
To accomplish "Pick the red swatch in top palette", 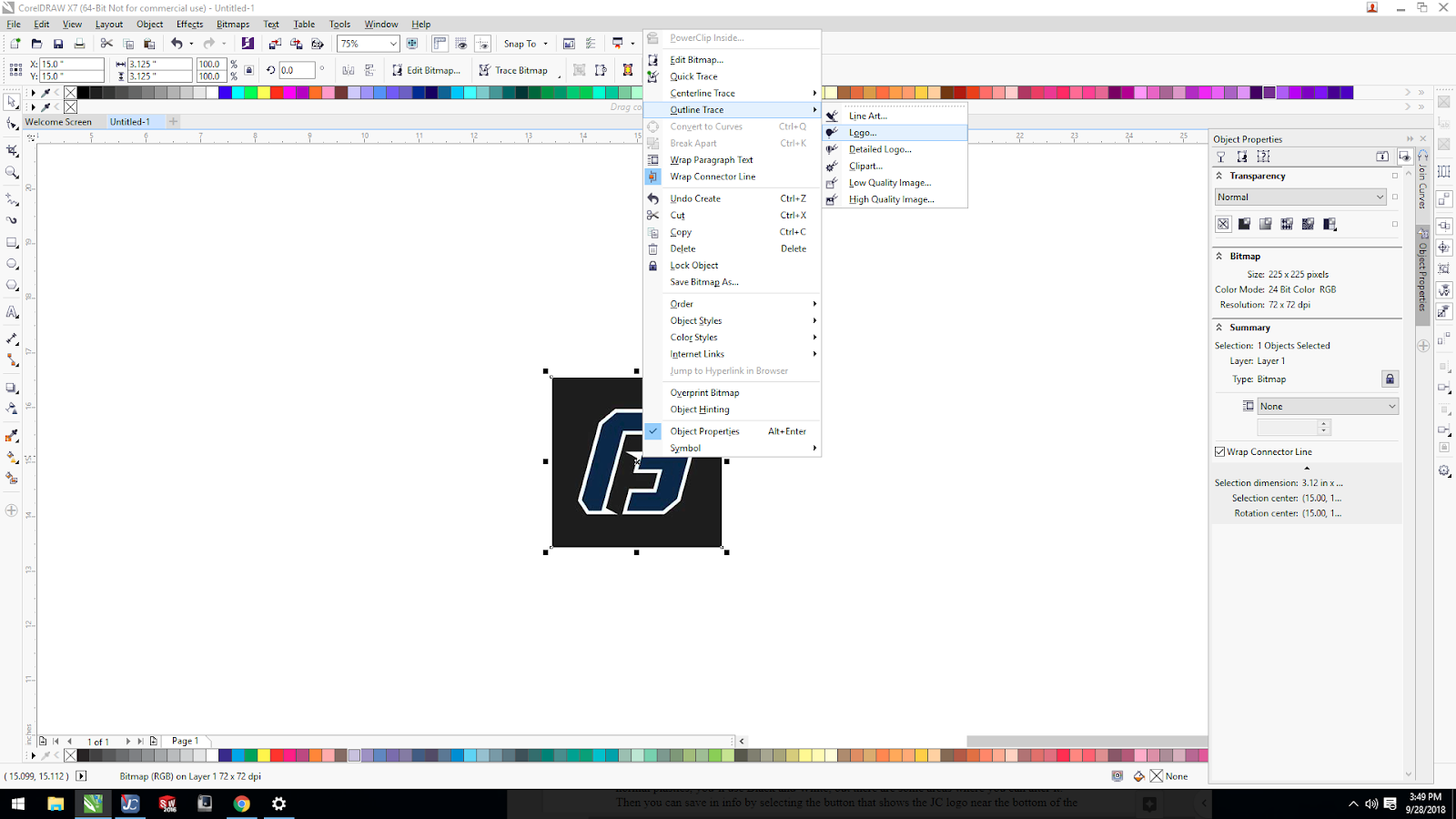I will coord(277,93).
